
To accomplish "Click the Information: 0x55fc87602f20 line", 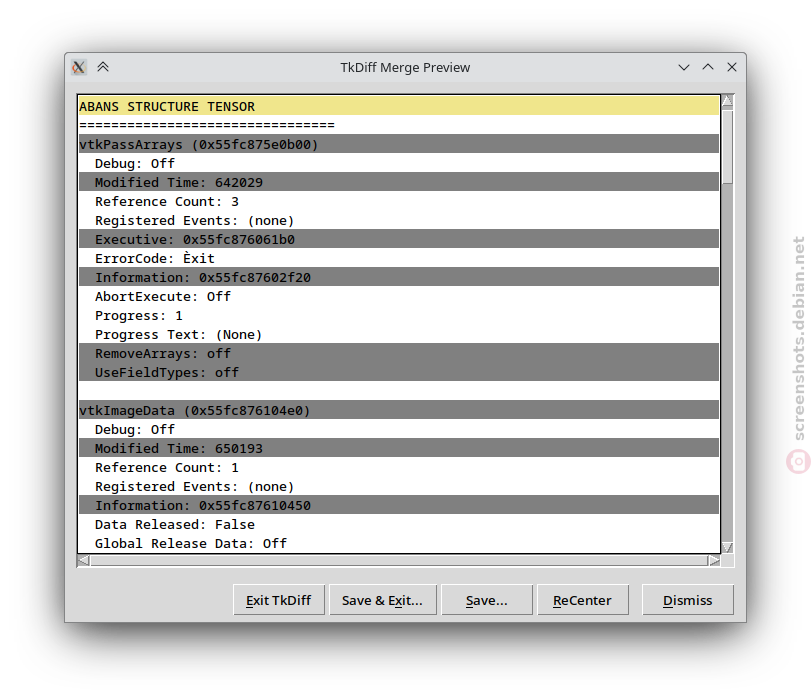I will pyautogui.click(x=399, y=277).
